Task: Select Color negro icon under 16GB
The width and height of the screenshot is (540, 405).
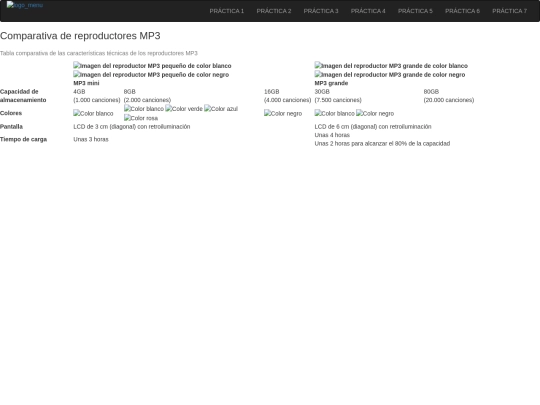Action: click(x=283, y=113)
